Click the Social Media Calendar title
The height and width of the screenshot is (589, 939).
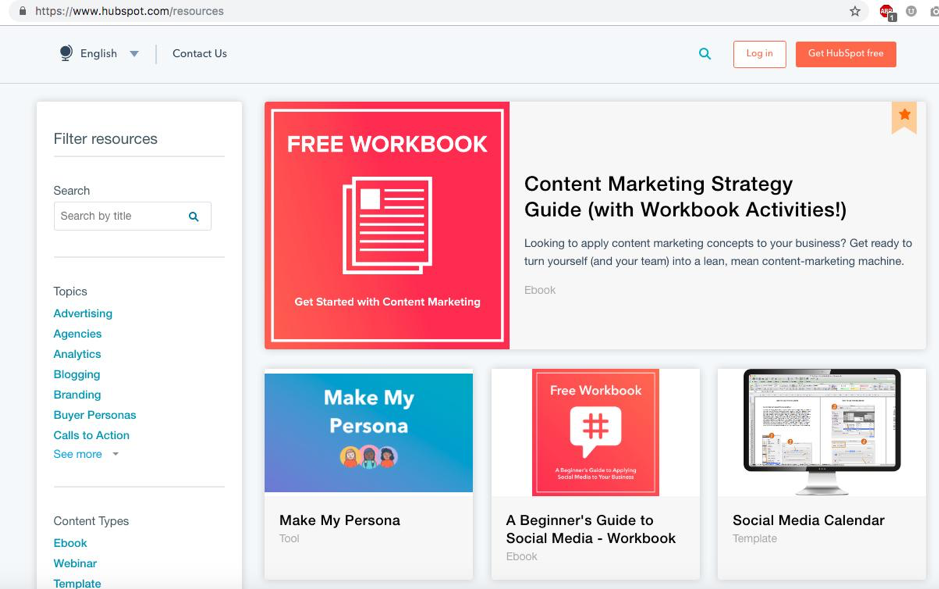[x=808, y=520]
